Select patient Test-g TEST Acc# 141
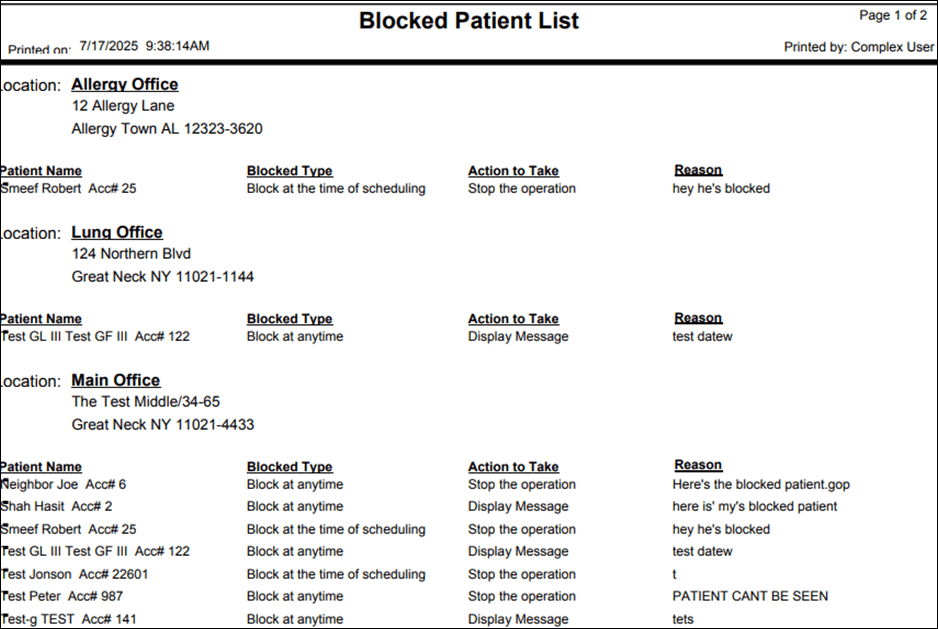938x629 pixels. 69,619
